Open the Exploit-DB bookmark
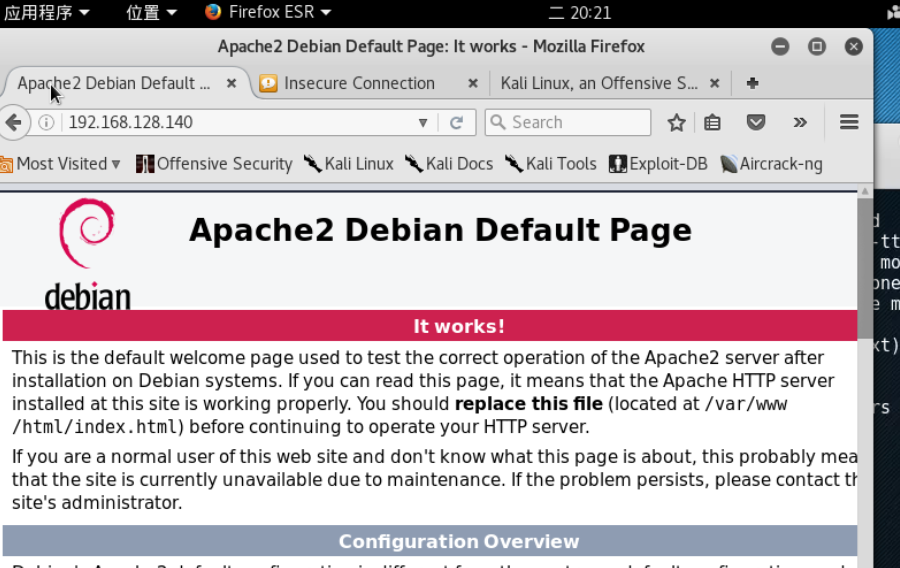This screenshot has height=568, width=900. tap(658, 164)
